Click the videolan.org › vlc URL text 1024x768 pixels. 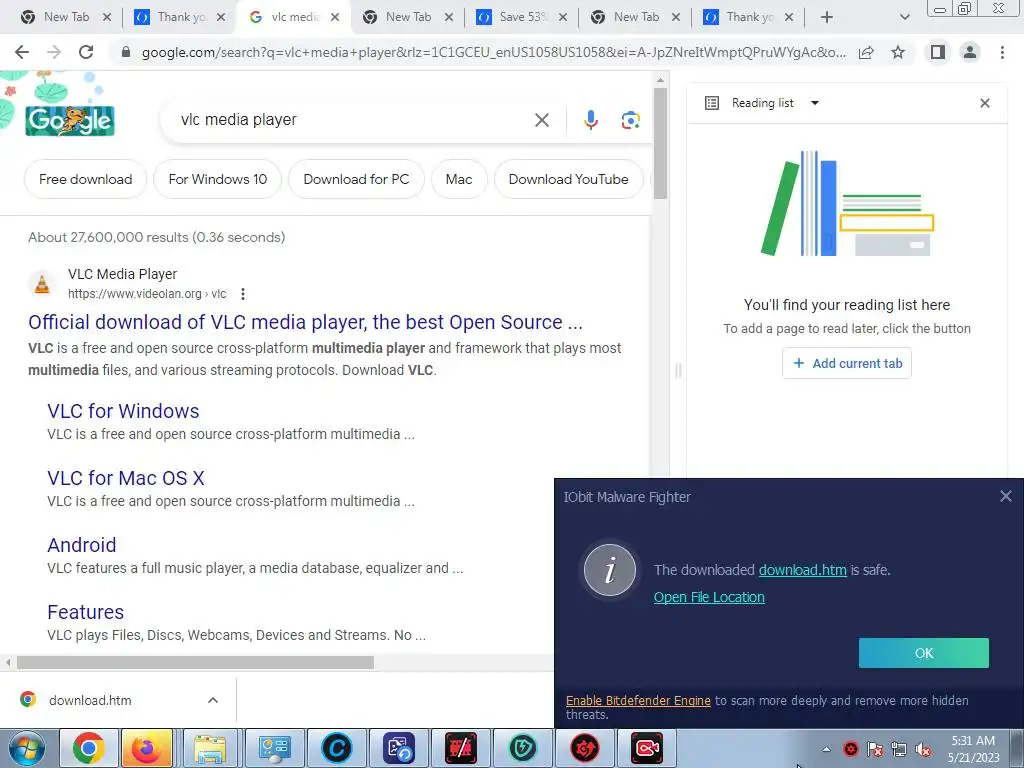(147, 294)
